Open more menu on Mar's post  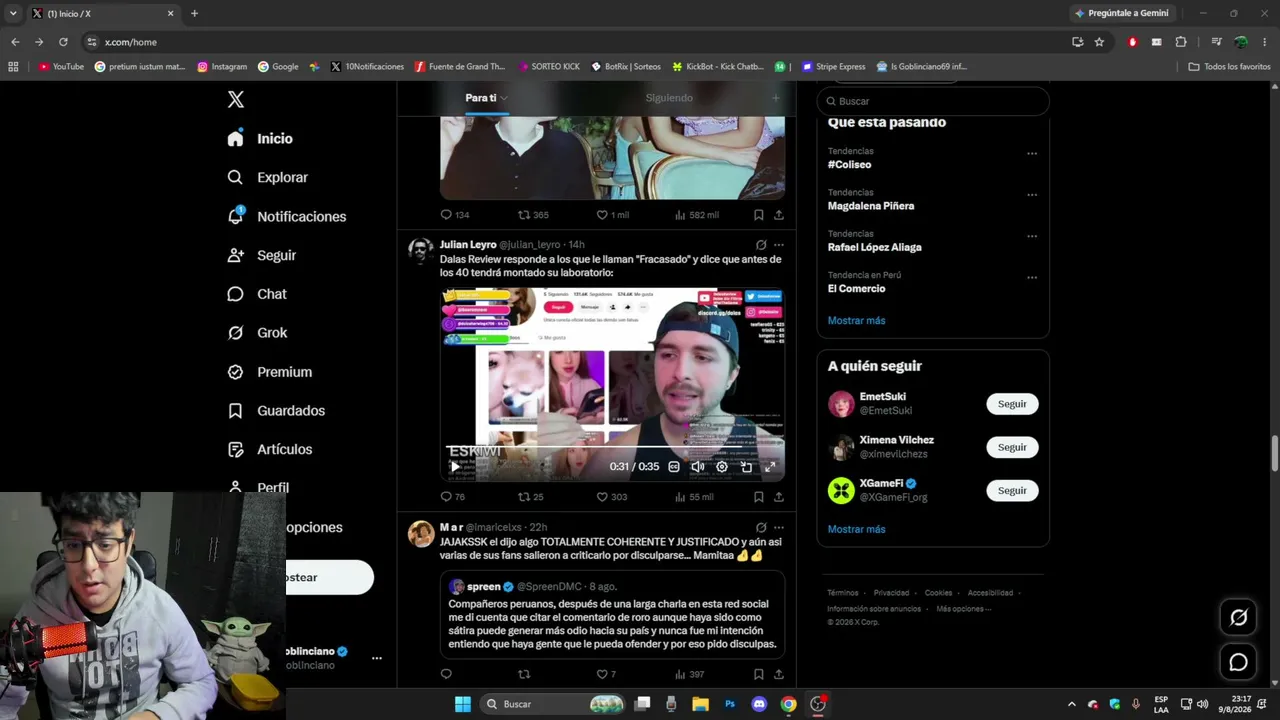(x=779, y=527)
